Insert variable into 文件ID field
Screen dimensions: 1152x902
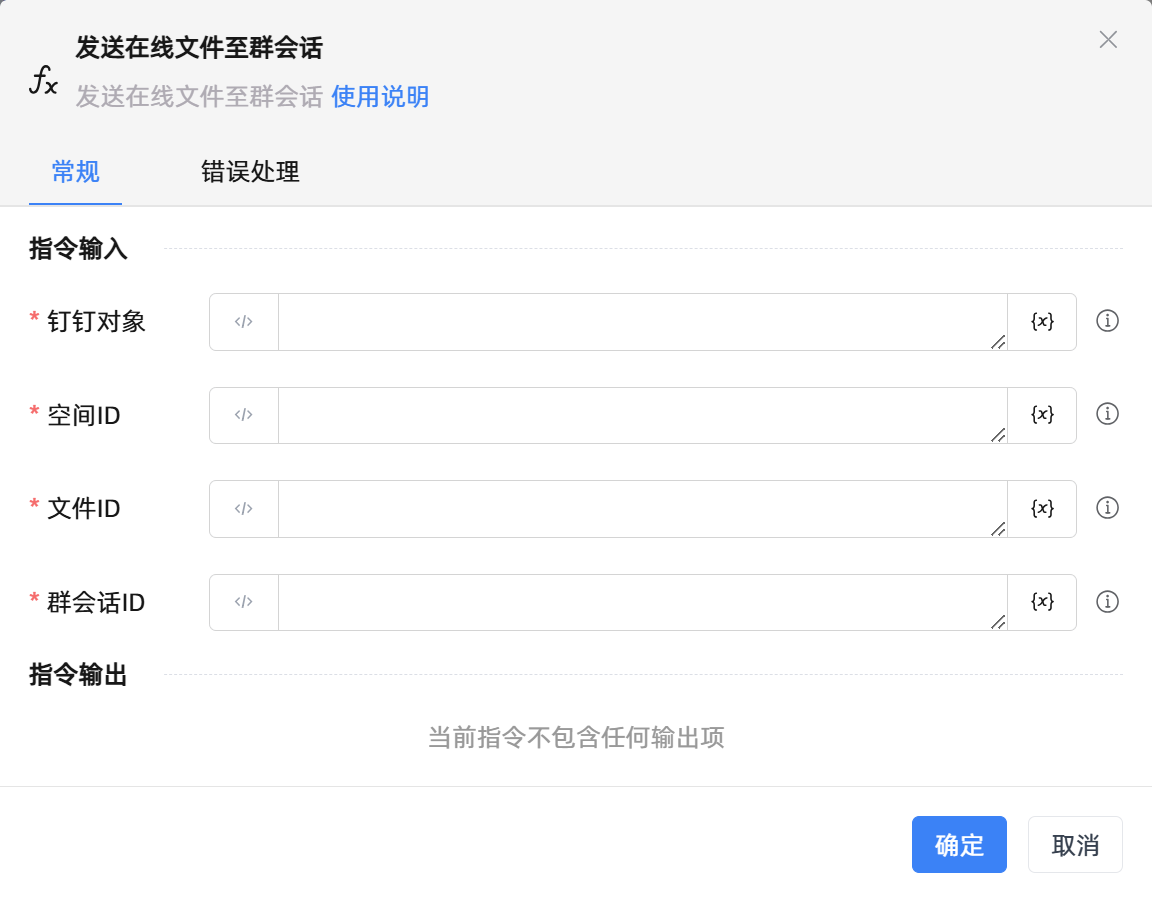pyautogui.click(x=1042, y=508)
